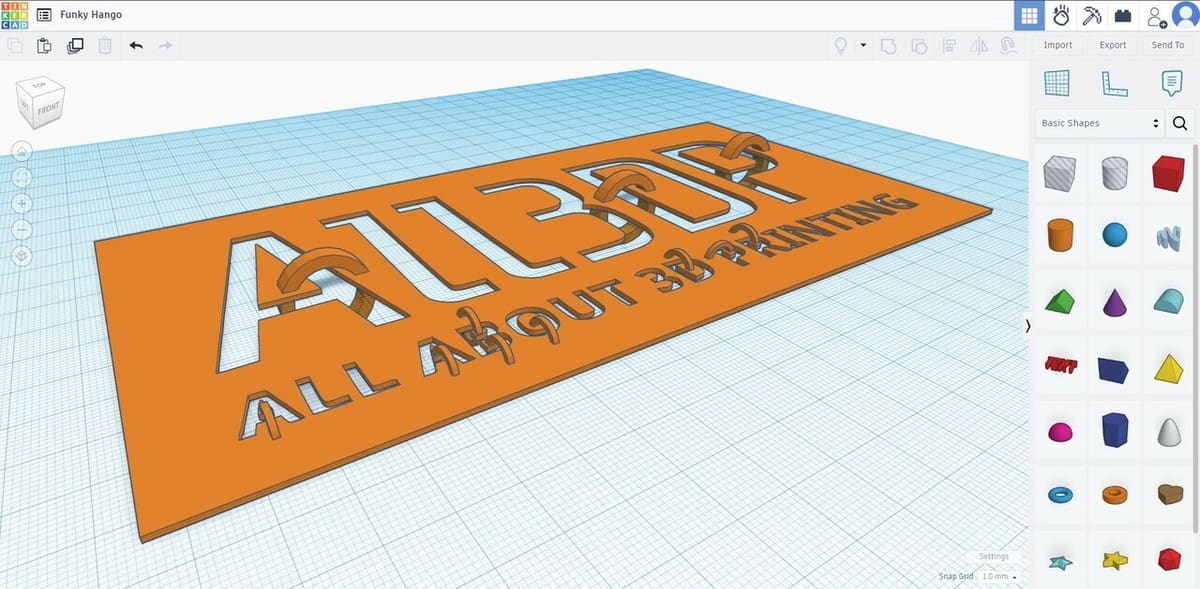
Task: Redo the last undone action
Action: 165,45
